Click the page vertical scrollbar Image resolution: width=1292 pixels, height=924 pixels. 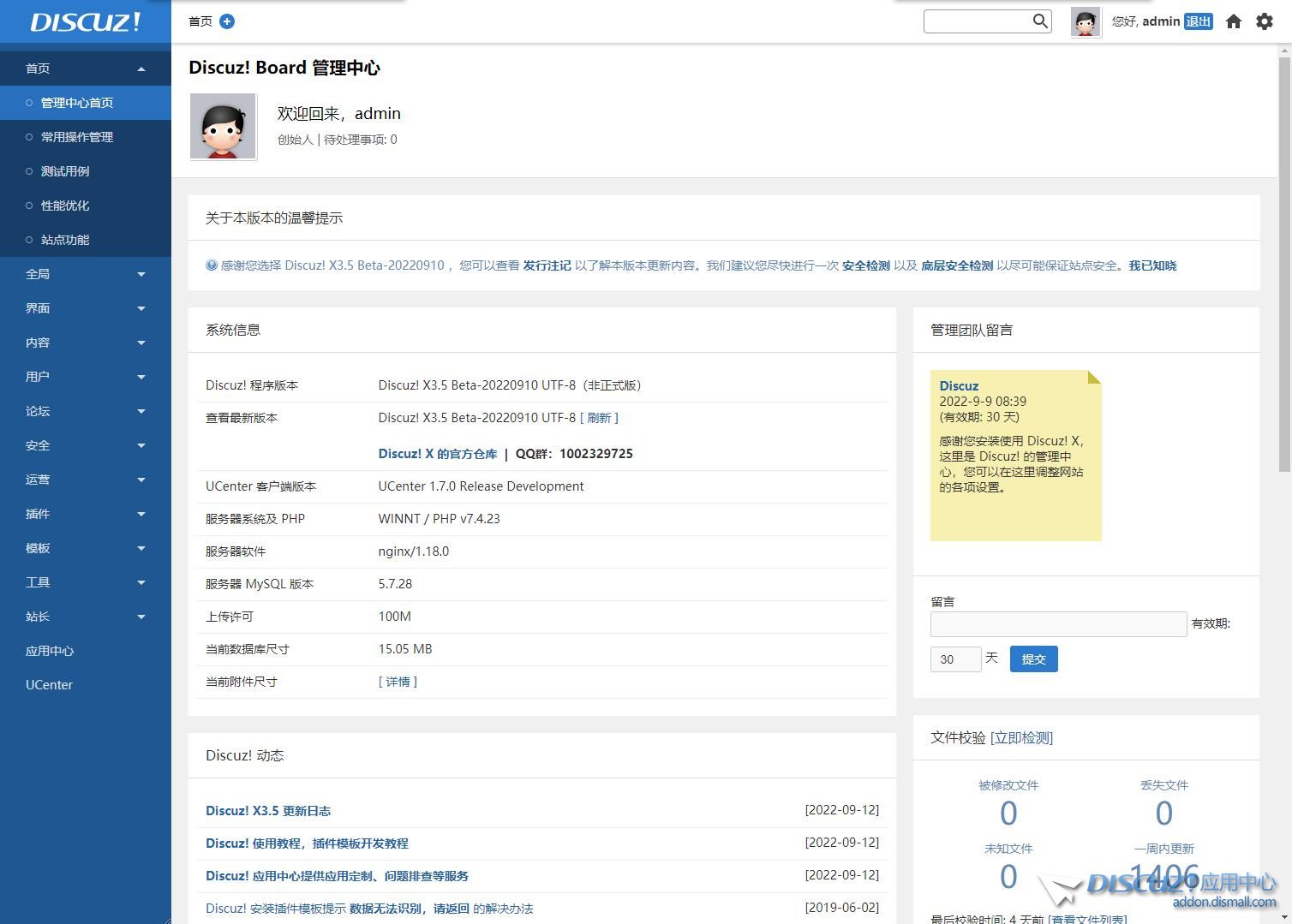coord(1284,257)
